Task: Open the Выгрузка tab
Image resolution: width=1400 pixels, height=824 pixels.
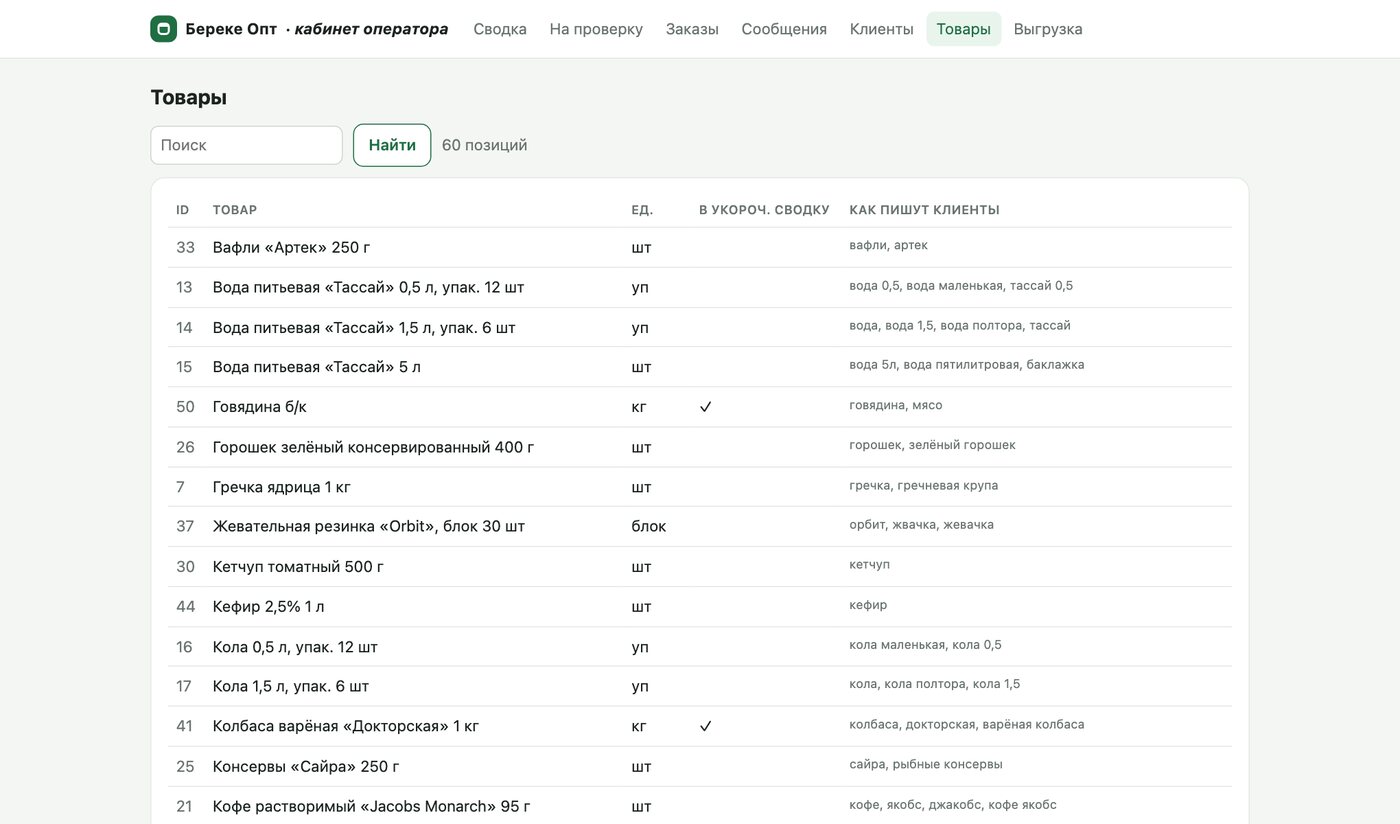Action: 1048,29
